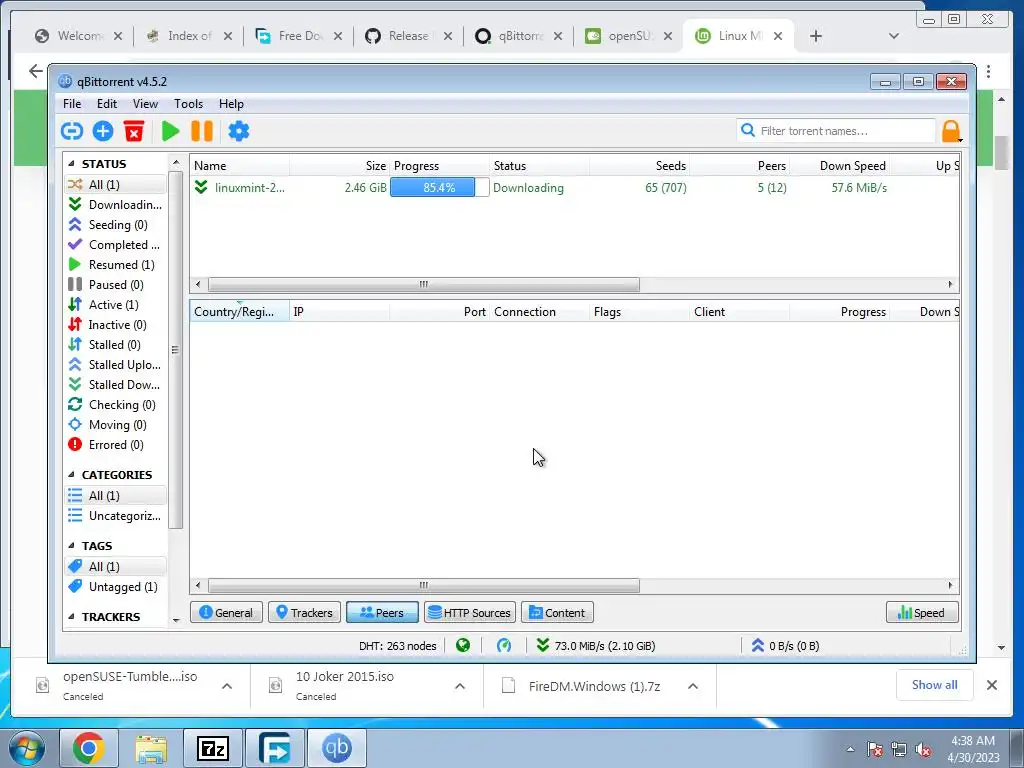Expand options for 10 Joker 2015.iso download
This screenshot has height=768, width=1024.
(460, 686)
